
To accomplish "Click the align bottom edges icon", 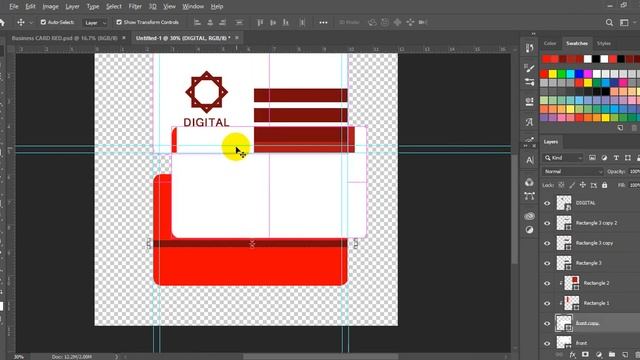I will [286, 22].
